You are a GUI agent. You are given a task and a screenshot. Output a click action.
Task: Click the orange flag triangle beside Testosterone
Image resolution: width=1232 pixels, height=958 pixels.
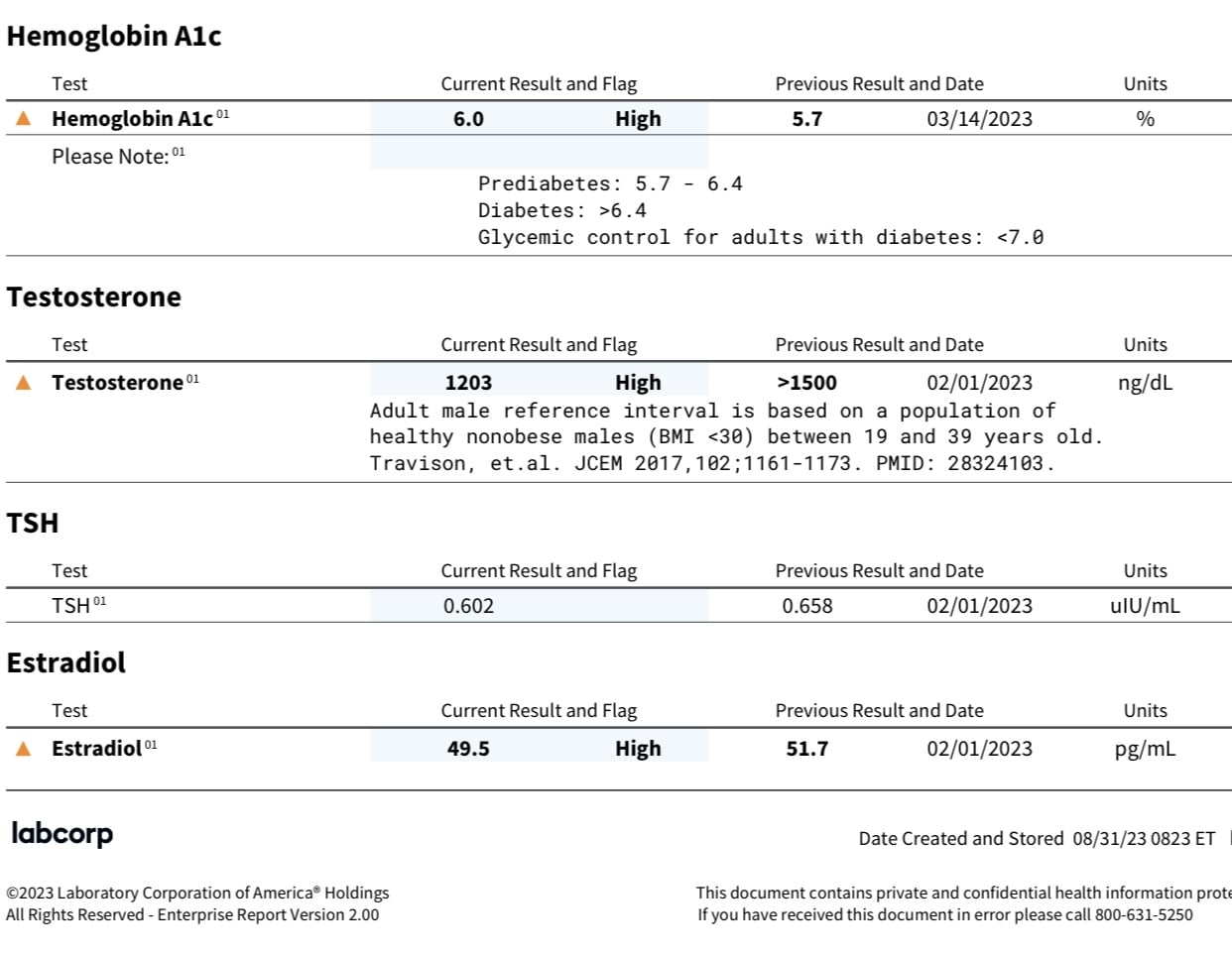pyautogui.click(x=24, y=383)
